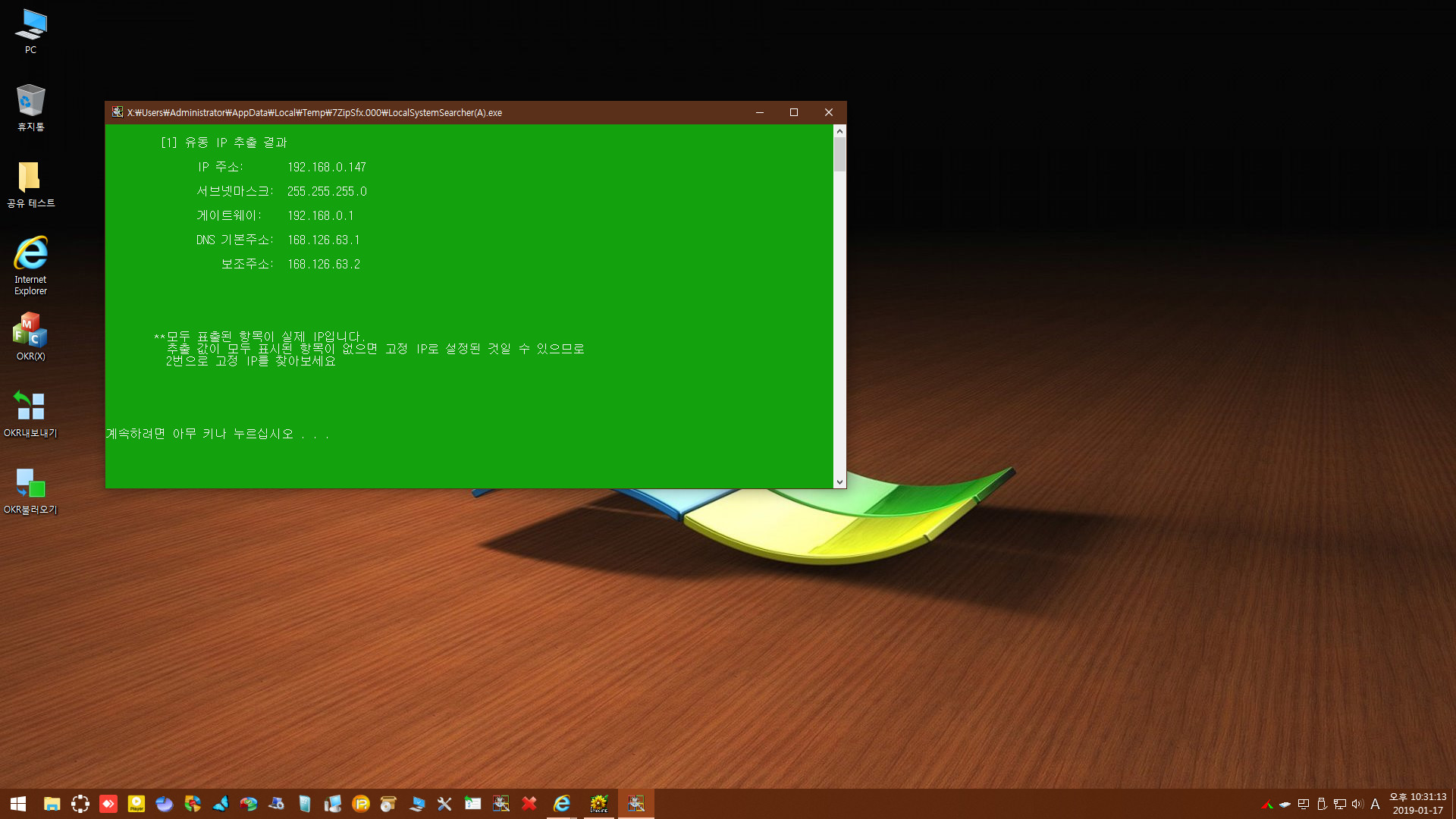Click the gateway value 192.168.0.1
Screen dimensions: 1456x819
click(x=320, y=215)
